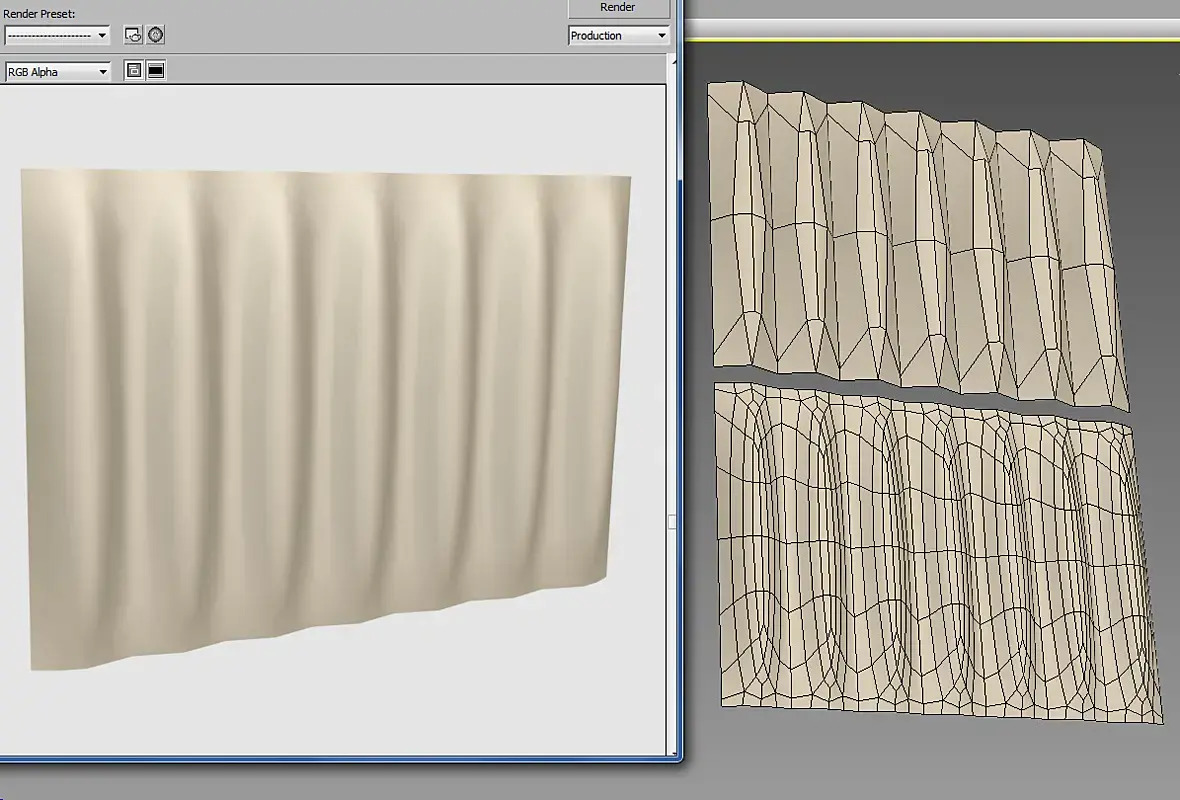This screenshot has height=800, width=1180.
Task: Click the Render Preset label
Action: pos(39,14)
